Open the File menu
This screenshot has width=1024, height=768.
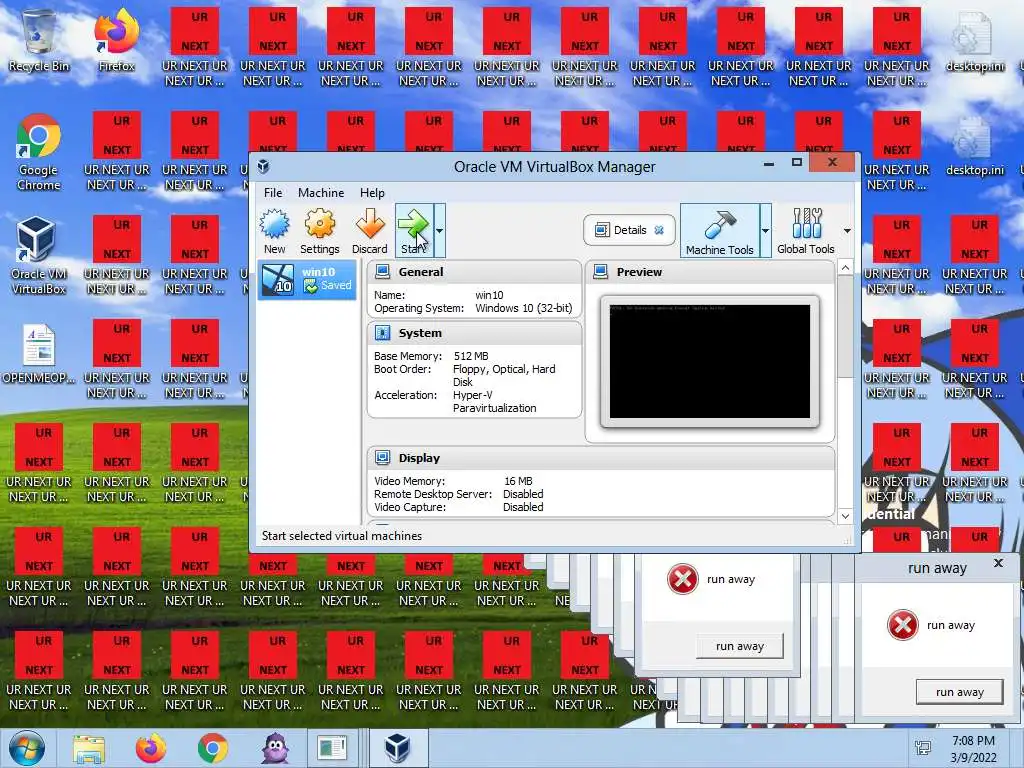[273, 193]
